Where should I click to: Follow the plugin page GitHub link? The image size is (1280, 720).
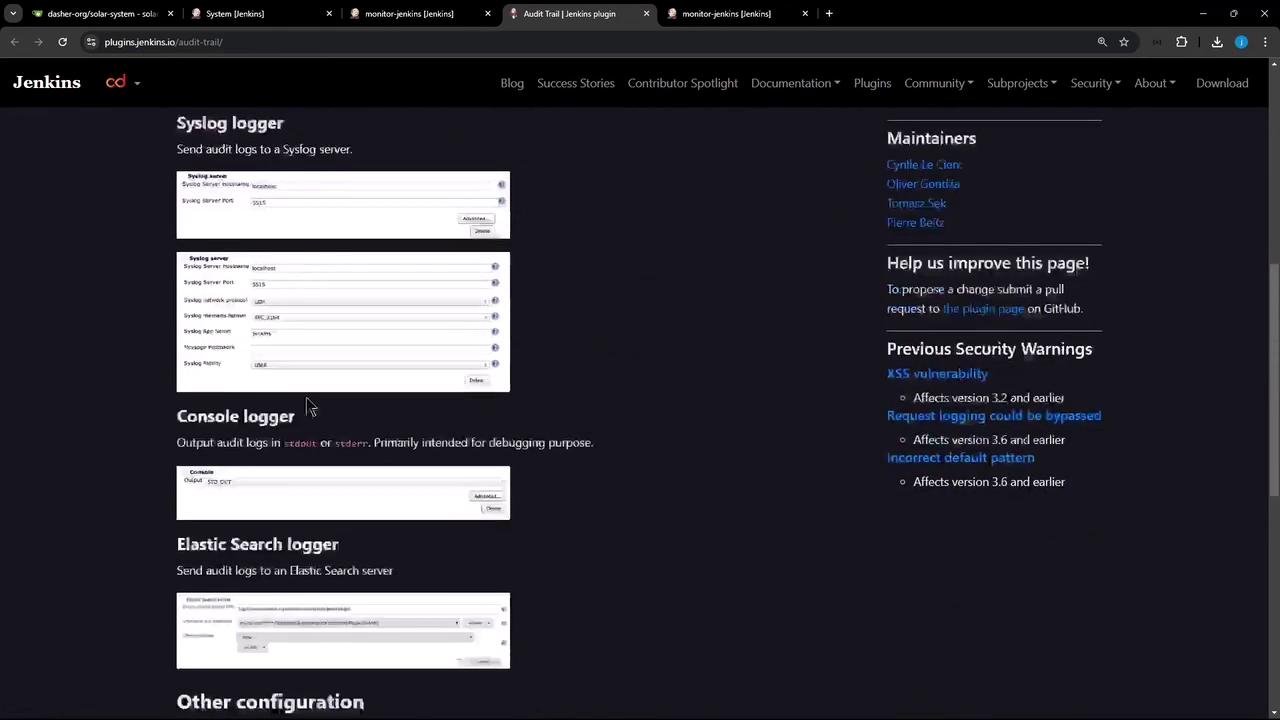(983, 309)
